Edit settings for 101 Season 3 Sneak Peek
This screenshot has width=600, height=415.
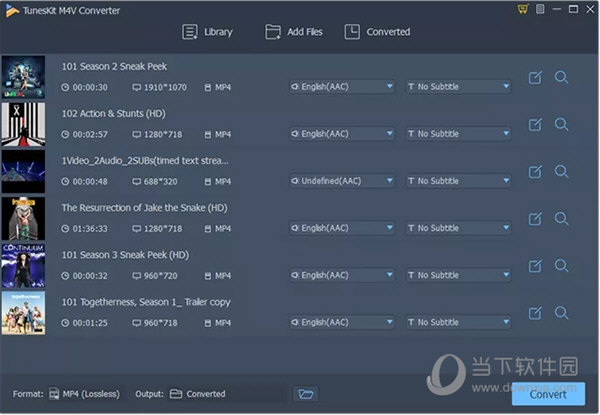point(535,266)
